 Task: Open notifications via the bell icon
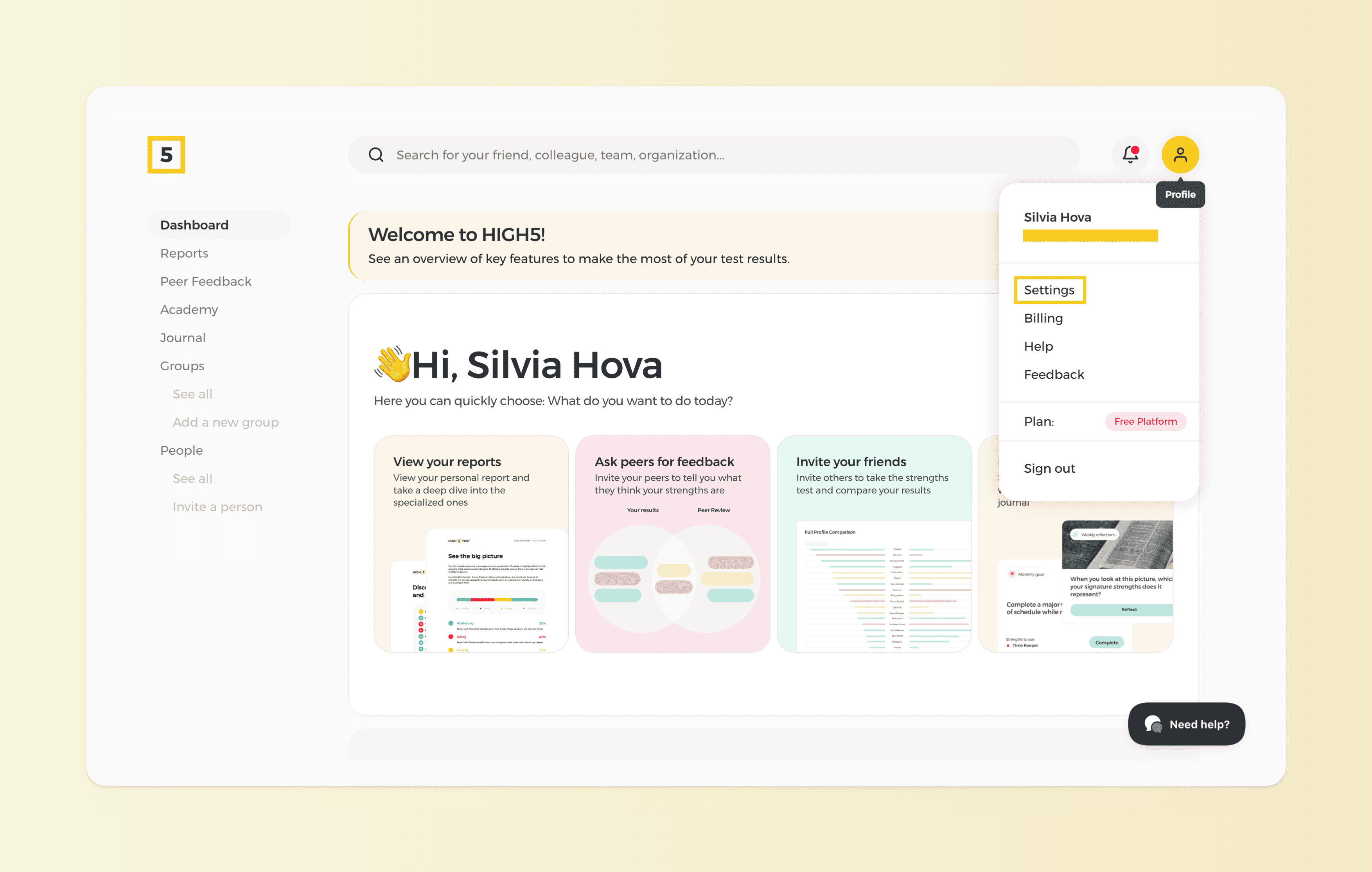[x=1130, y=154]
